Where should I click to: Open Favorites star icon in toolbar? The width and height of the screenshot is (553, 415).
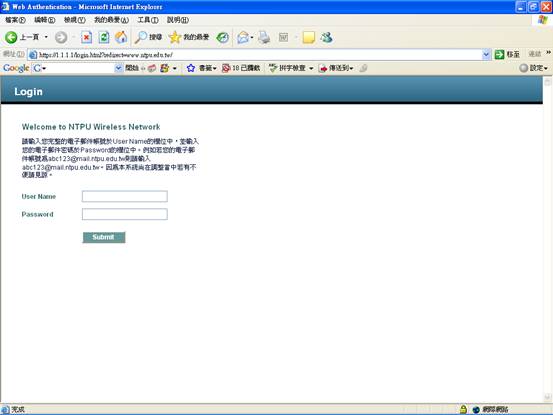175,37
